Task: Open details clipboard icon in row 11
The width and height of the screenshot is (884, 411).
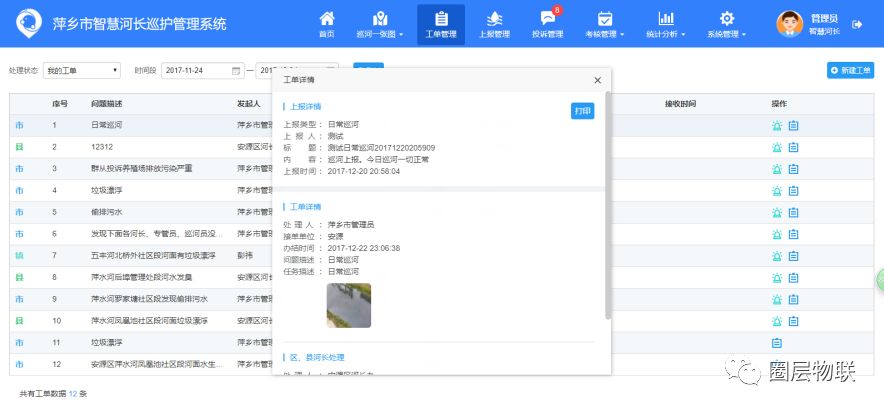Action: tap(777, 343)
